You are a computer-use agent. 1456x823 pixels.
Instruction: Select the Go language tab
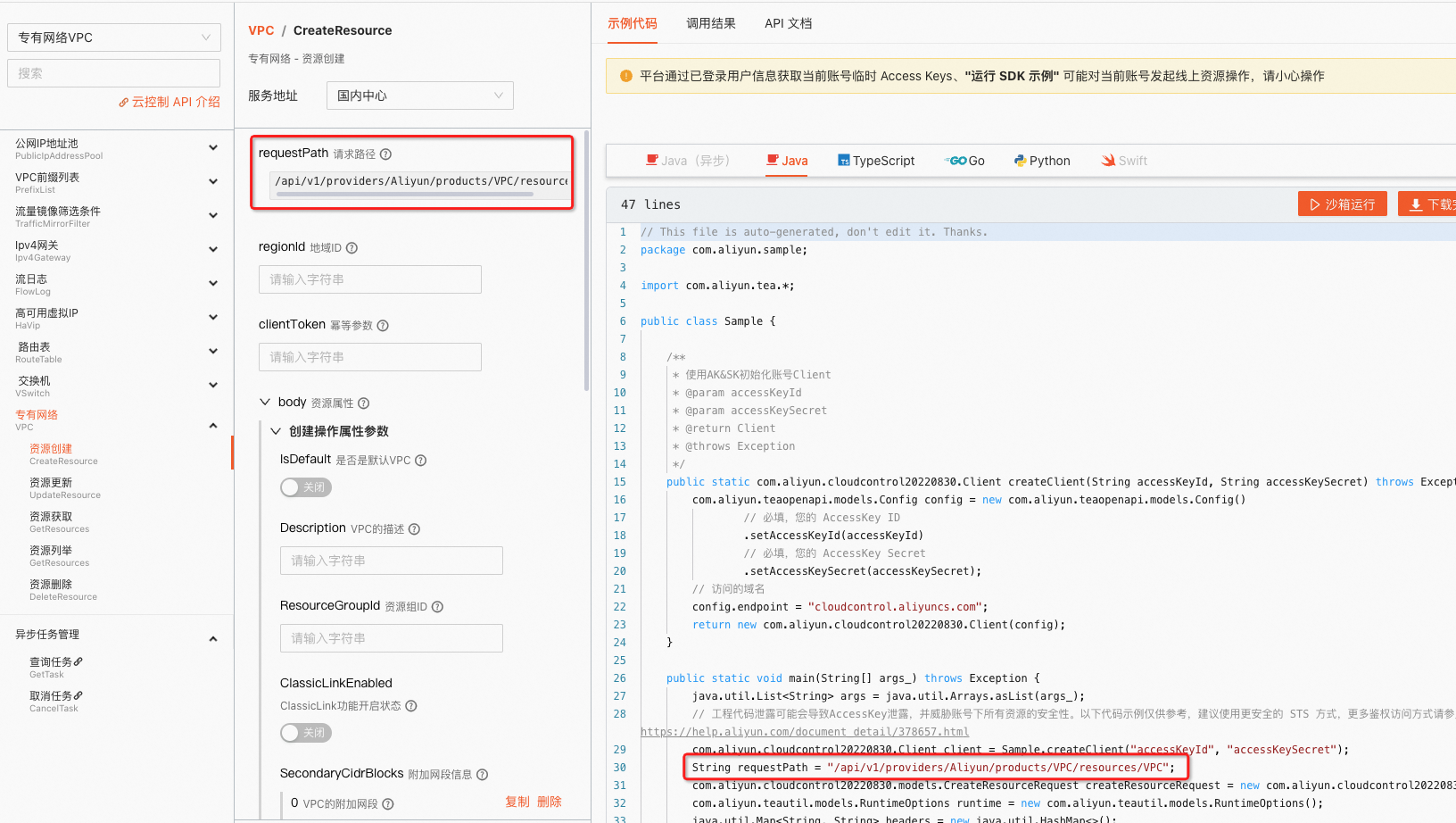pos(964,161)
